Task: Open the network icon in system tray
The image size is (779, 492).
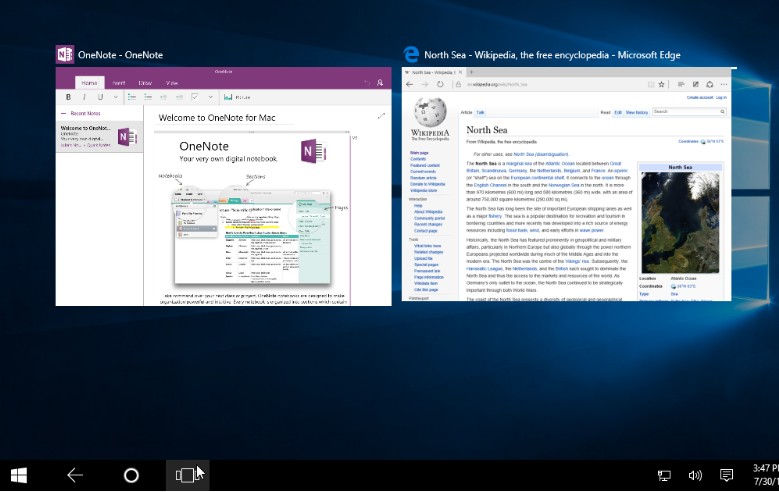Action: (664, 476)
